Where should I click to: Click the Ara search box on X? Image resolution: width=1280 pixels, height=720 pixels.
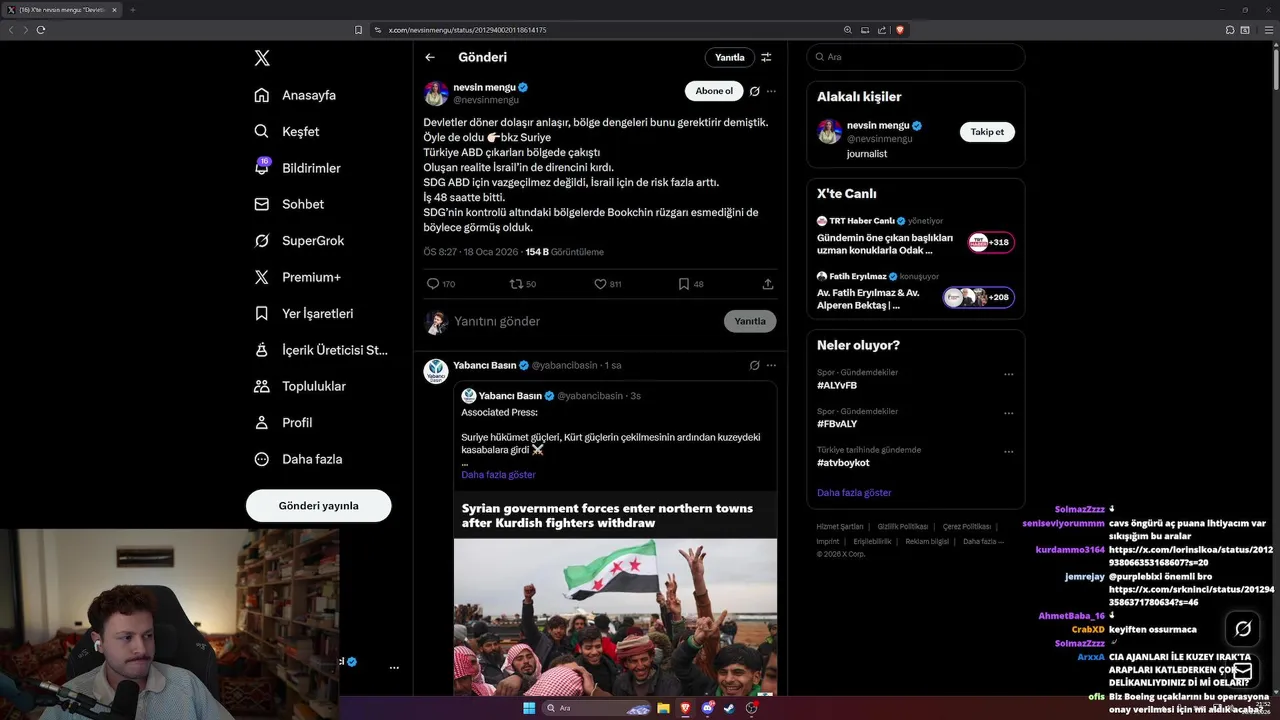(915, 57)
